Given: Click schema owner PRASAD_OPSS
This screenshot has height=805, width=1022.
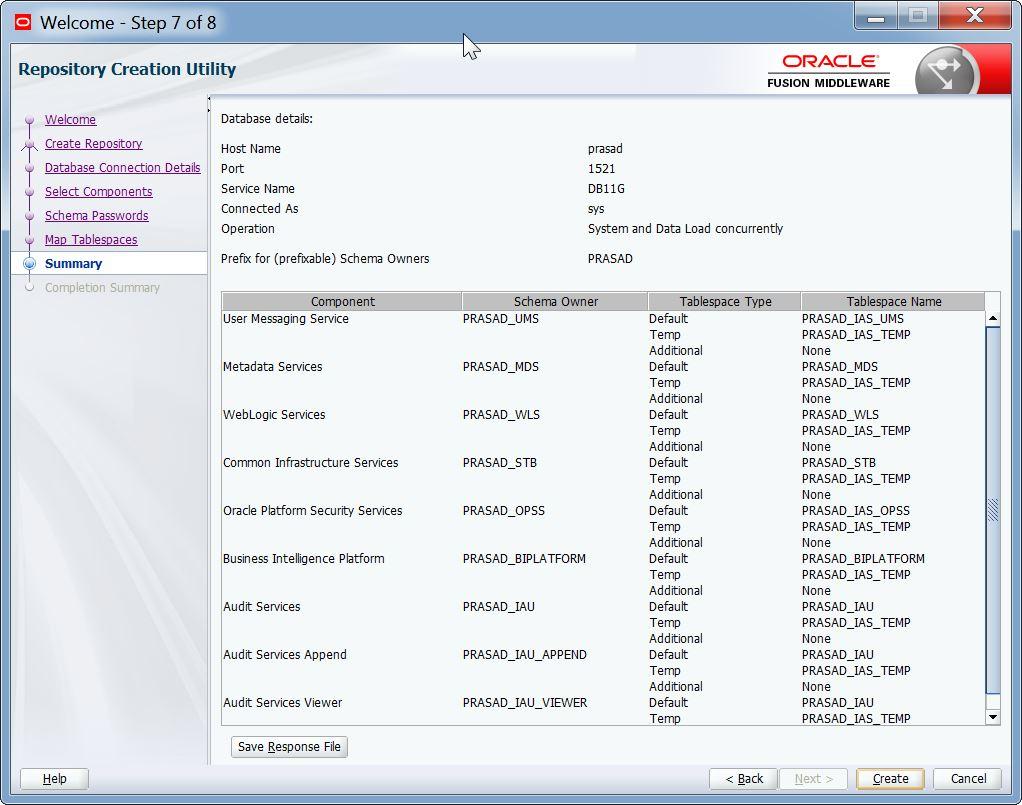Looking at the screenshot, I should point(504,511).
